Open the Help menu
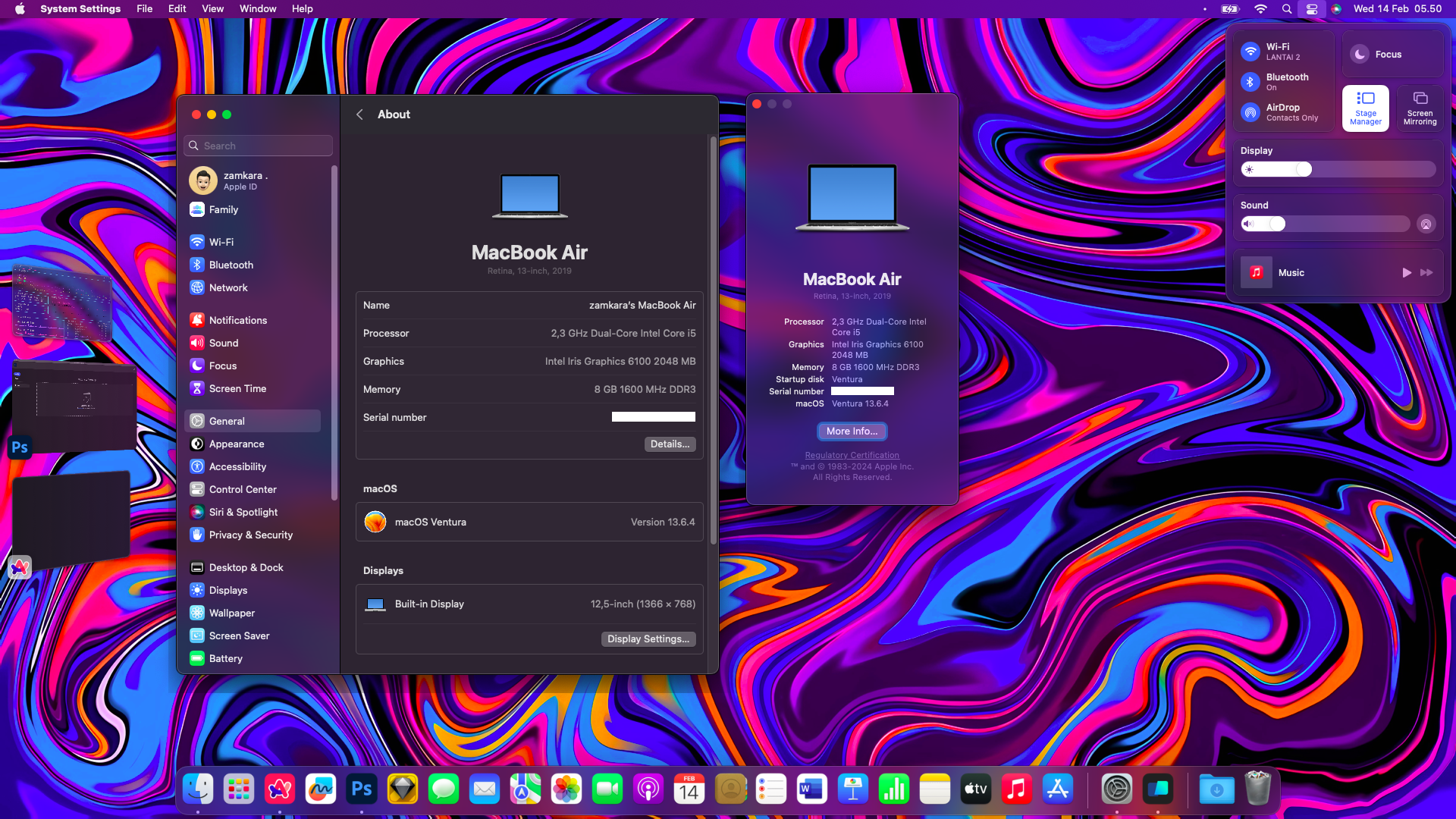This screenshot has width=1456, height=819. pos(303,9)
